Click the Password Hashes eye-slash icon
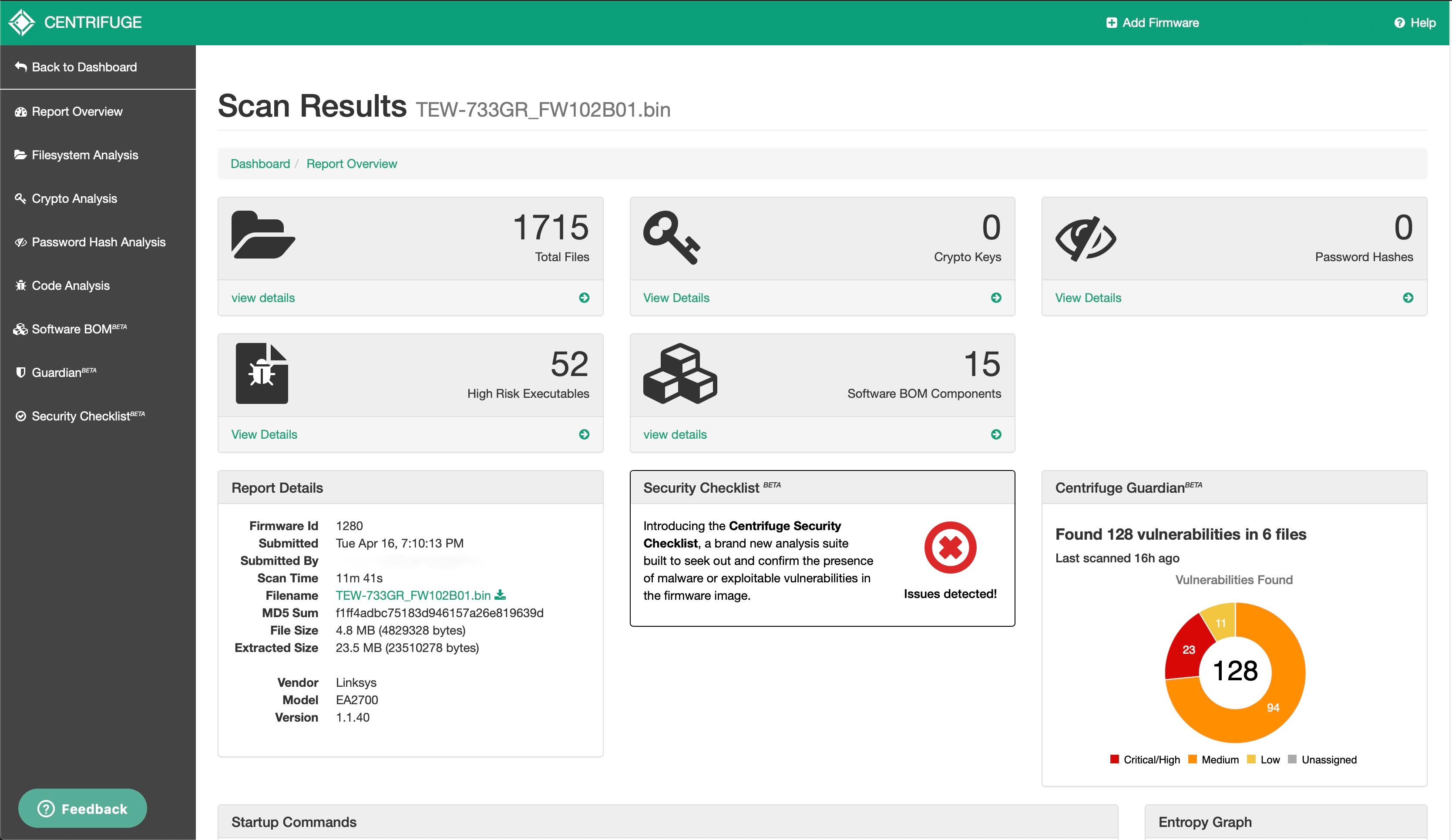Image resolution: width=1452 pixels, height=840 pixels. tap(1086, 239)
